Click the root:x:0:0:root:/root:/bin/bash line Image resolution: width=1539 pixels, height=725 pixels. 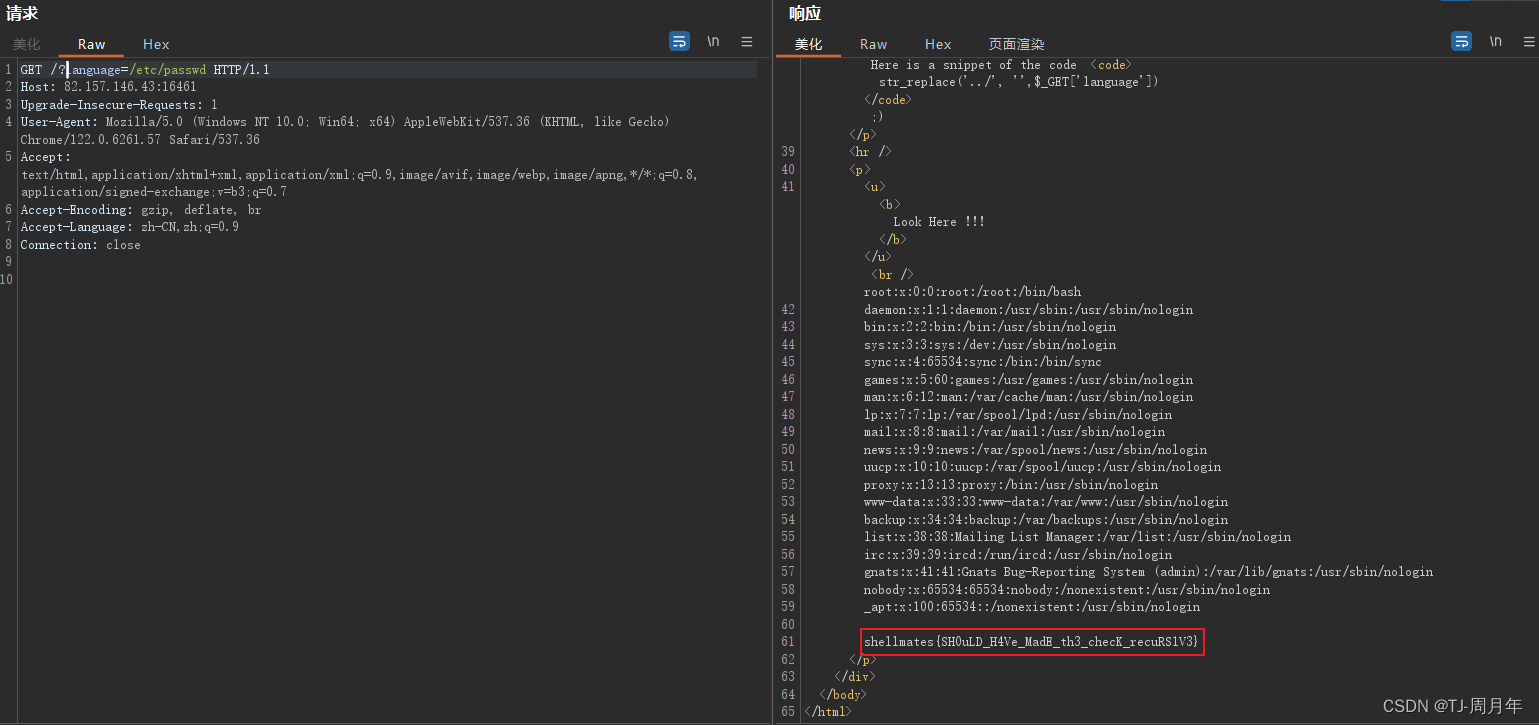tap(972, 292)
